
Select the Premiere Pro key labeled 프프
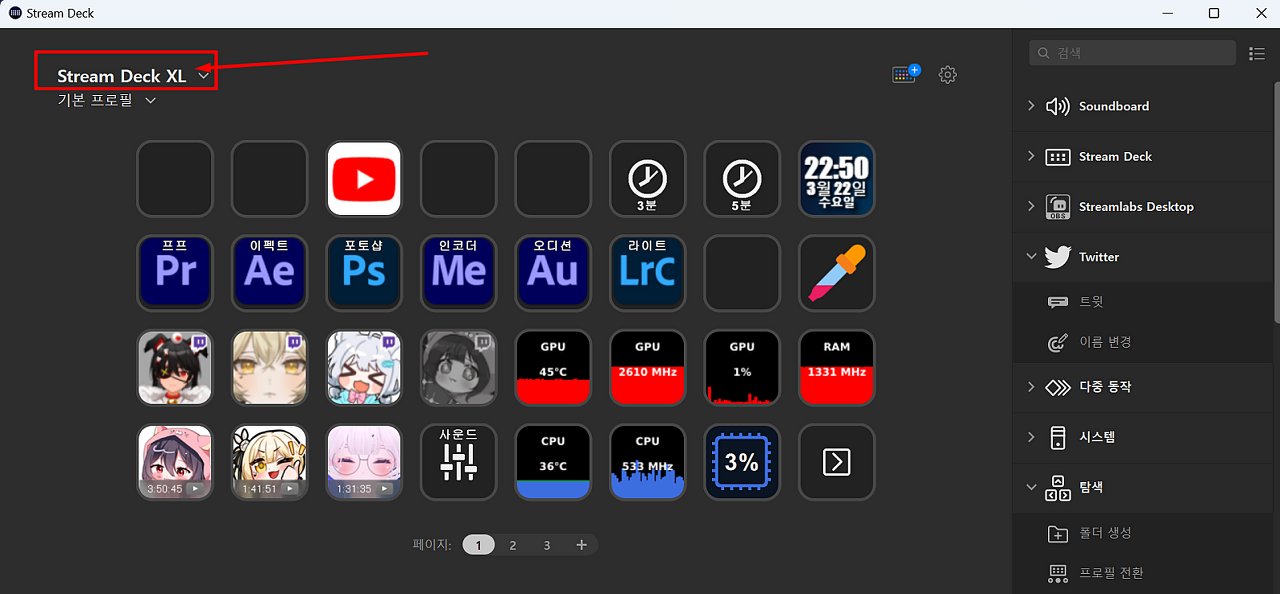coord(175,273)
